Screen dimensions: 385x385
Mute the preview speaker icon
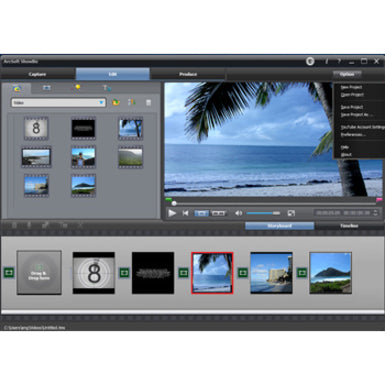point(239,213)
